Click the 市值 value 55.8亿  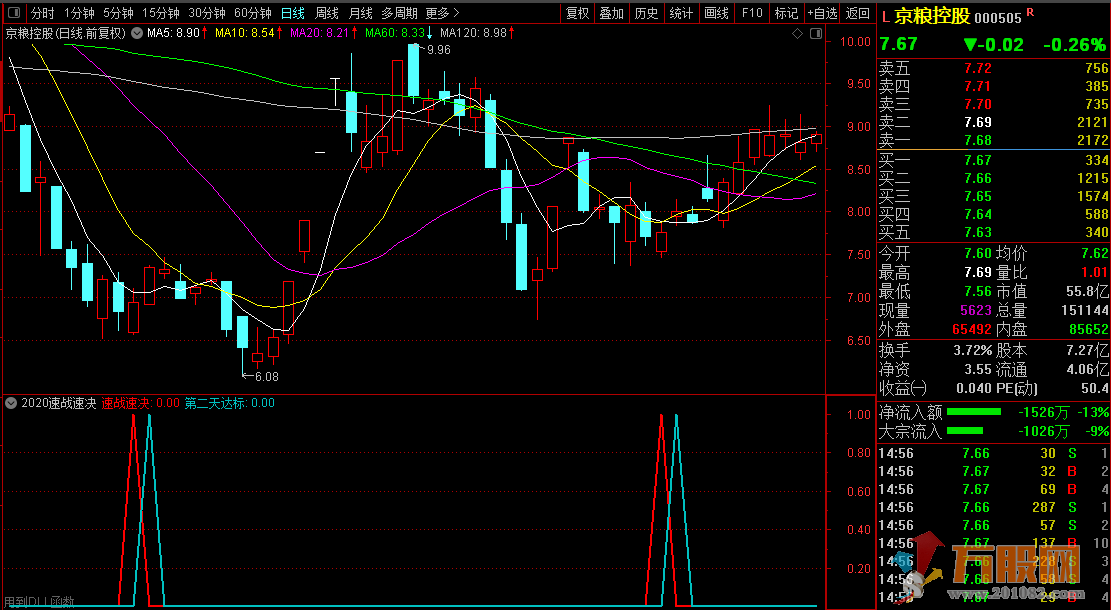click(x=1088, y=291)
